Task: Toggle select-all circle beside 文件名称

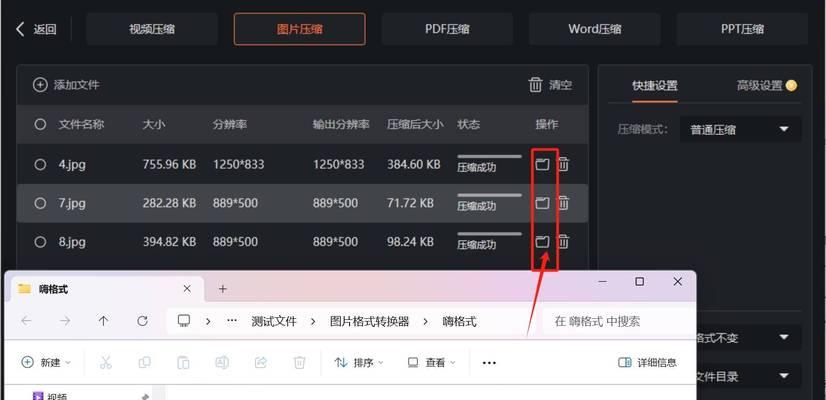Action: [40, 125]
